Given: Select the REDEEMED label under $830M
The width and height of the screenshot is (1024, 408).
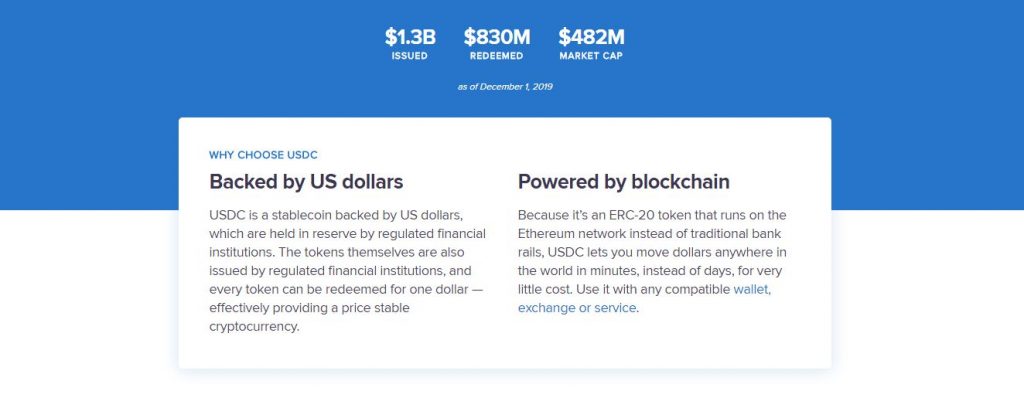Looking at the screenshot, I should (x=496, y=56).
